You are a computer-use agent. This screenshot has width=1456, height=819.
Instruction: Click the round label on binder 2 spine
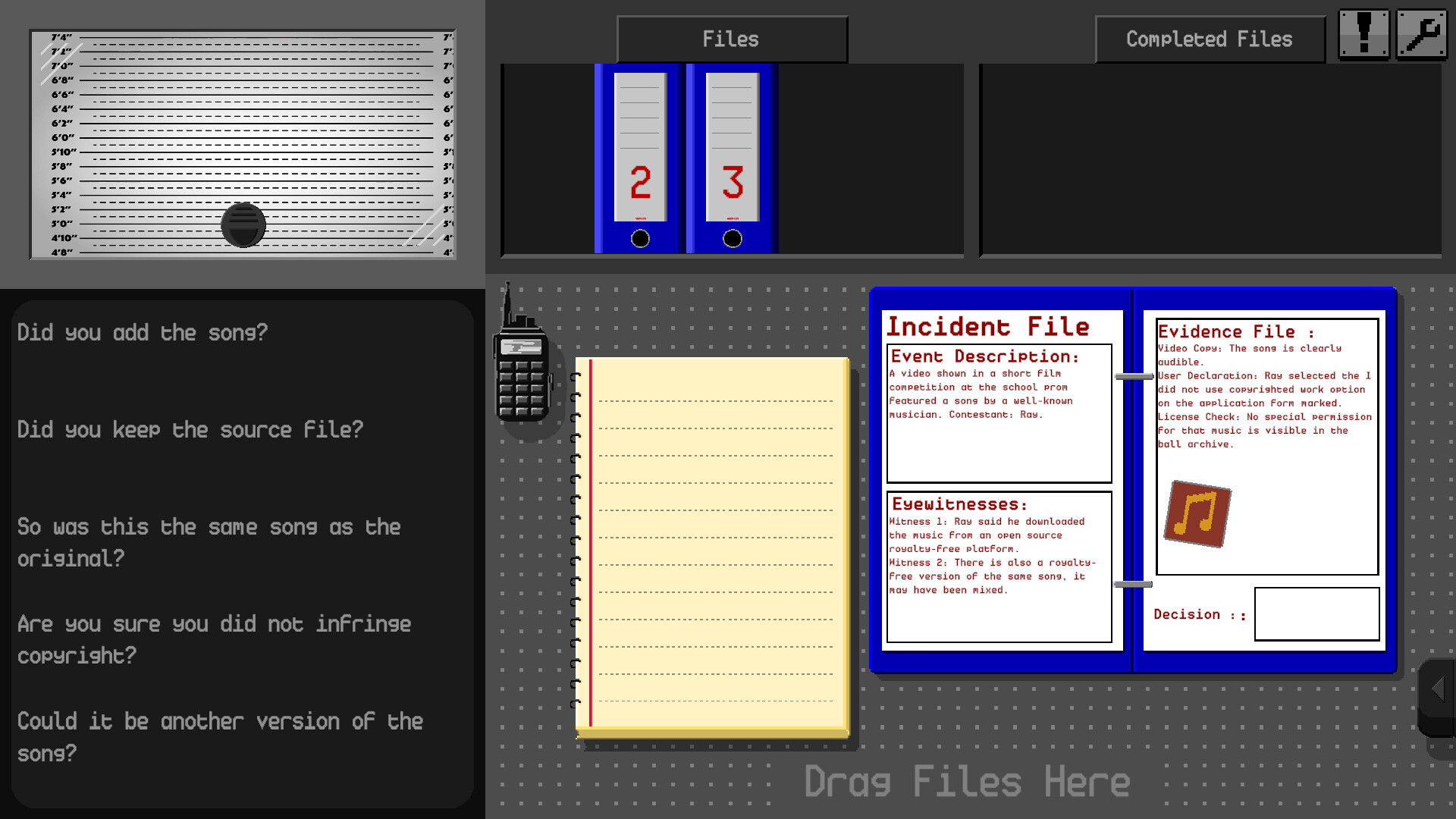pyautogui.click(x=640, y=239)
